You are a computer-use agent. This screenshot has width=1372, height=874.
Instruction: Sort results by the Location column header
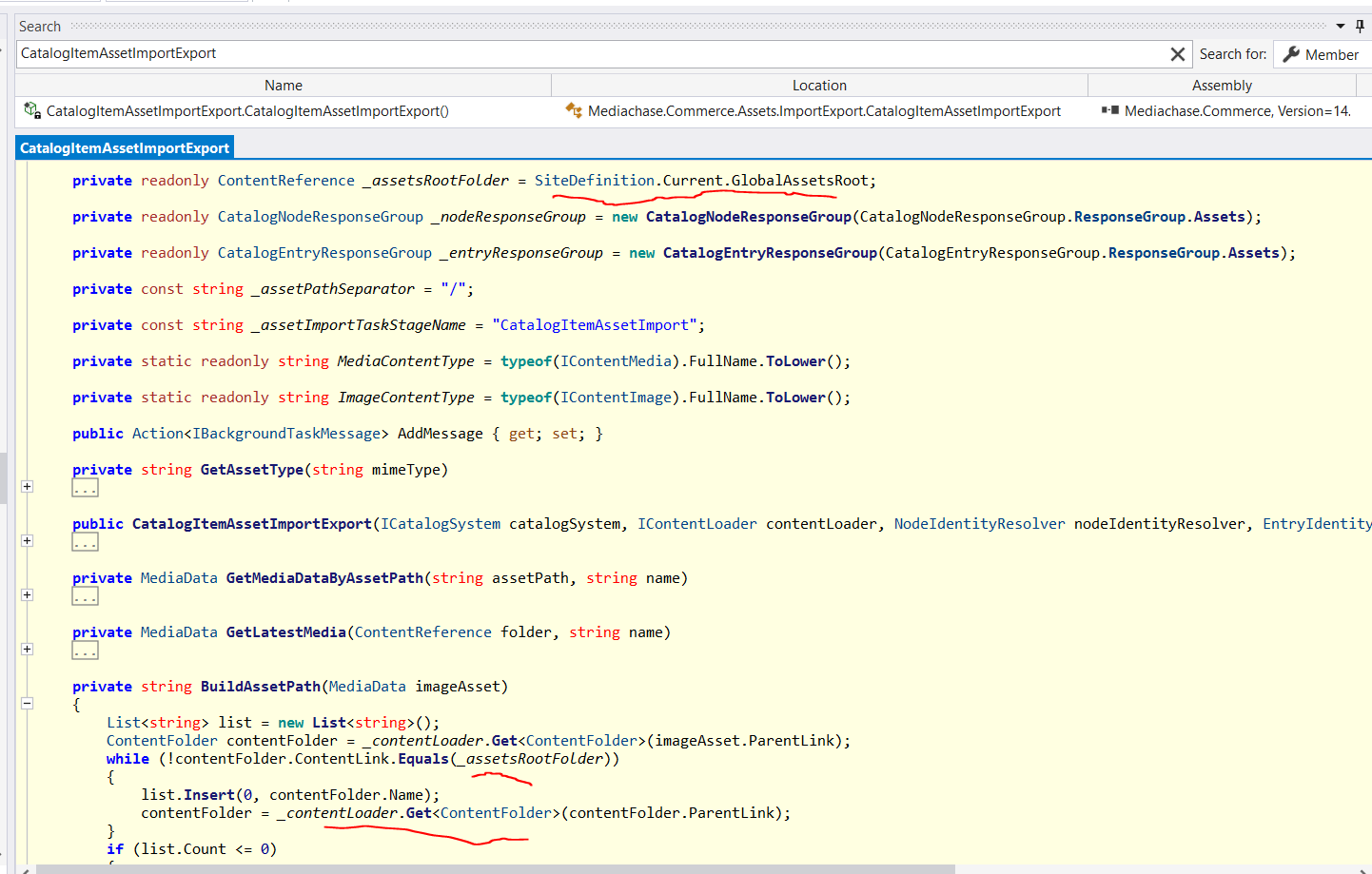(x=818, y=85)
